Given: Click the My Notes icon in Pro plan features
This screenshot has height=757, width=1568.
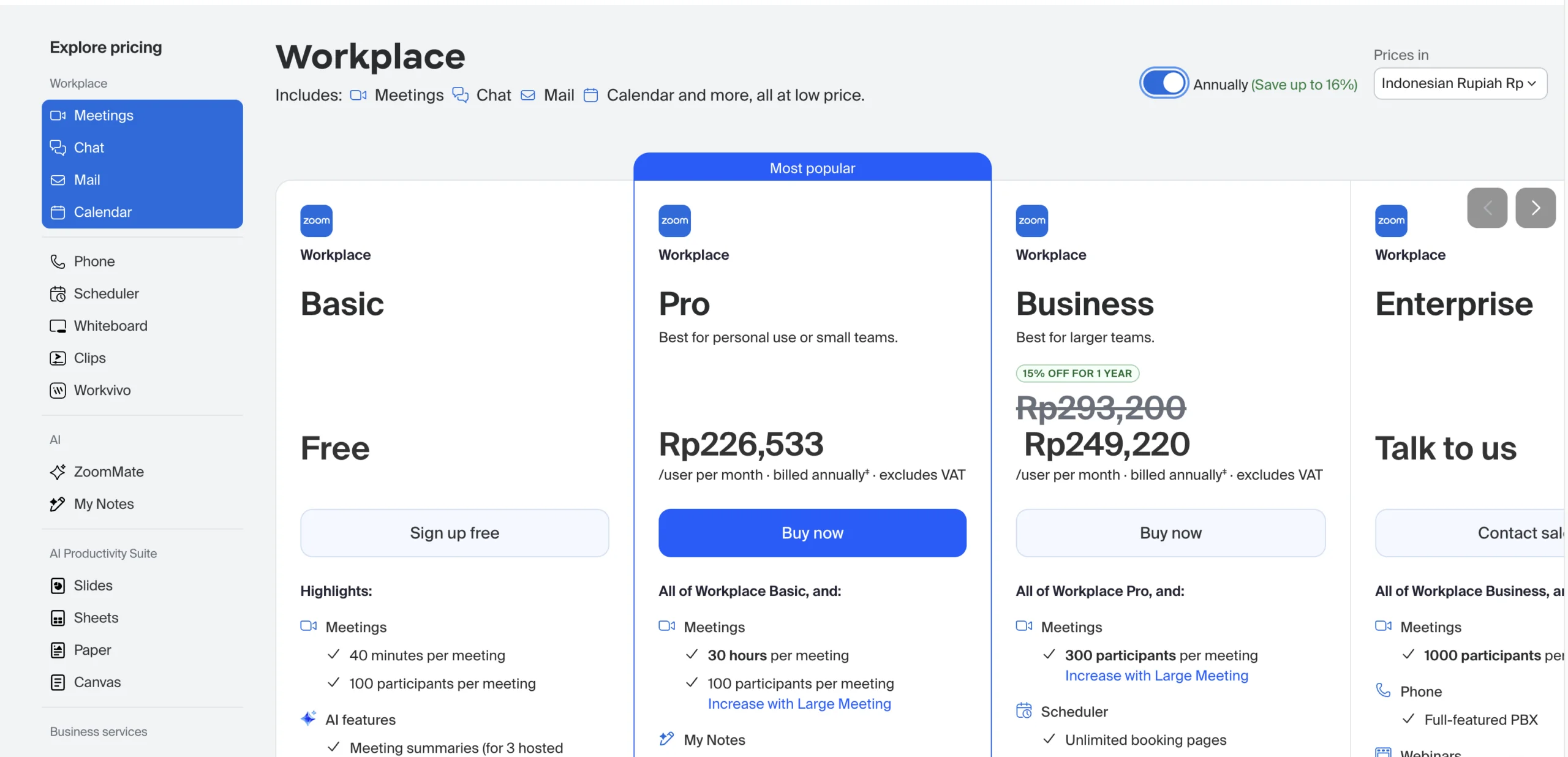Looking at the screenshot, I should coord(666,739).
